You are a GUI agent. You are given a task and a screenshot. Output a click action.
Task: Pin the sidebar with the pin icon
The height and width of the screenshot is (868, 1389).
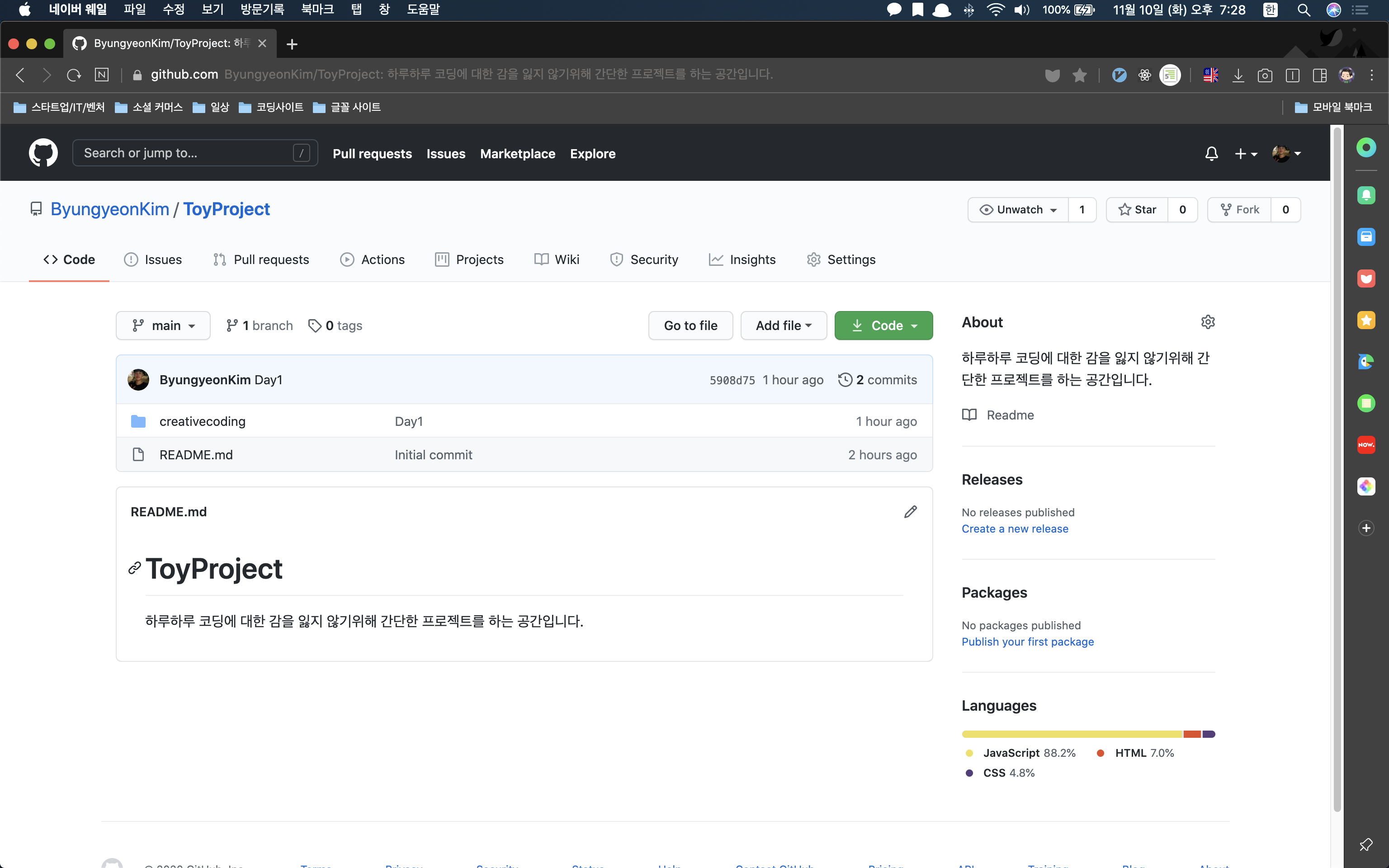[x=1365, y=844]
